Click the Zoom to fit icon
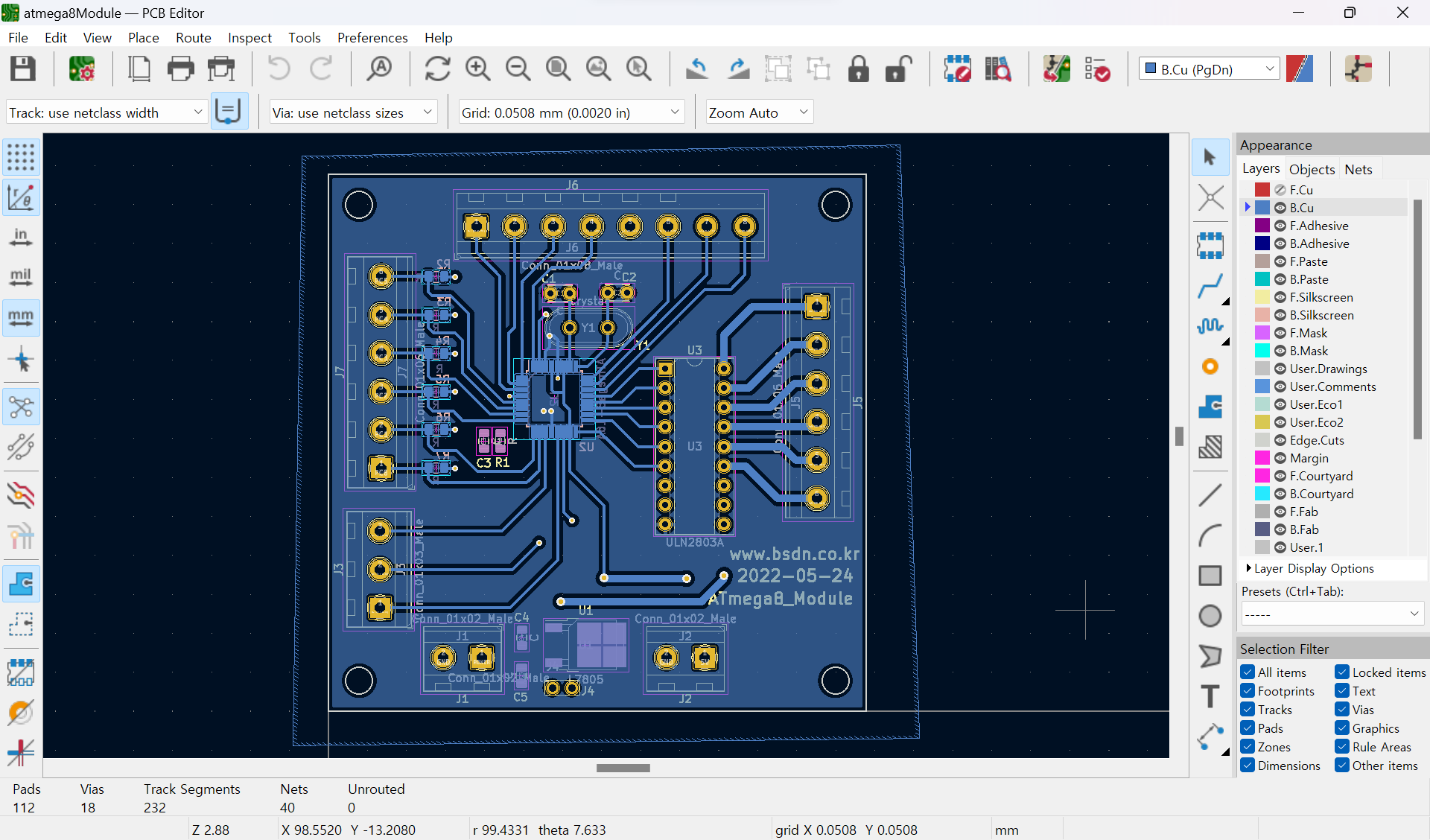1430x840 pixels. point(559,69)
